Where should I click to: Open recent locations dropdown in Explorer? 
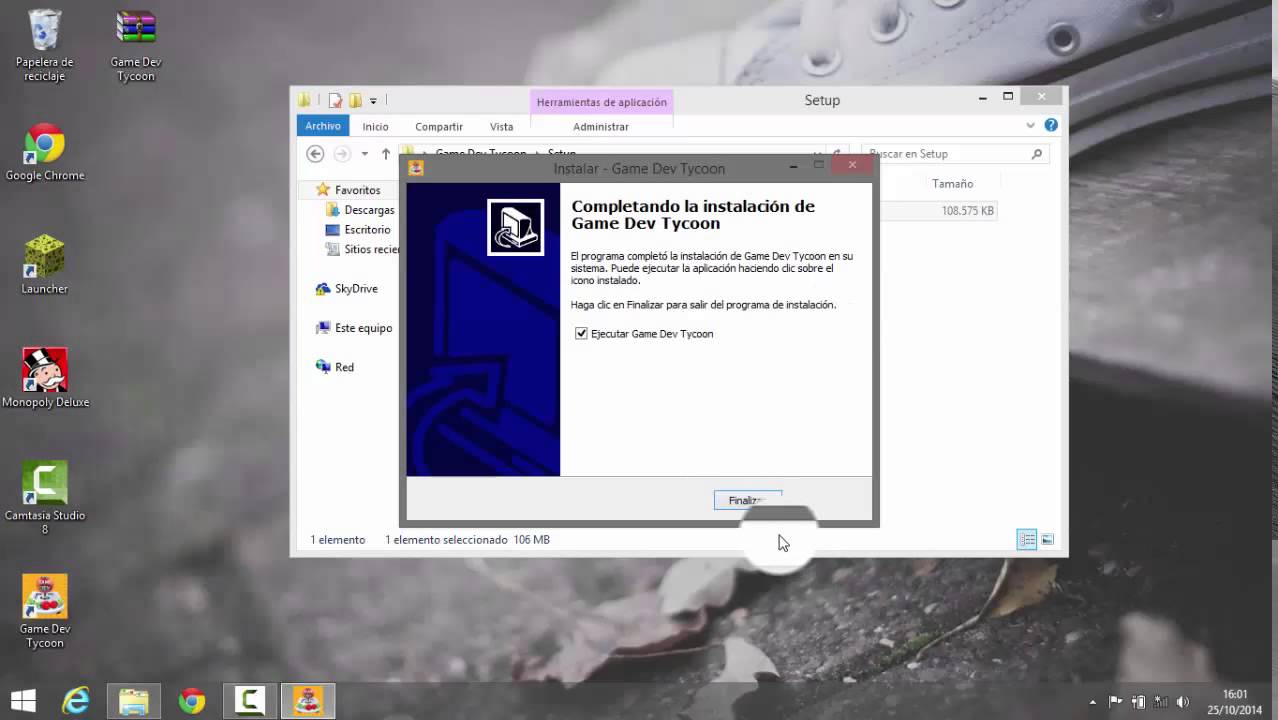(364, 154)
